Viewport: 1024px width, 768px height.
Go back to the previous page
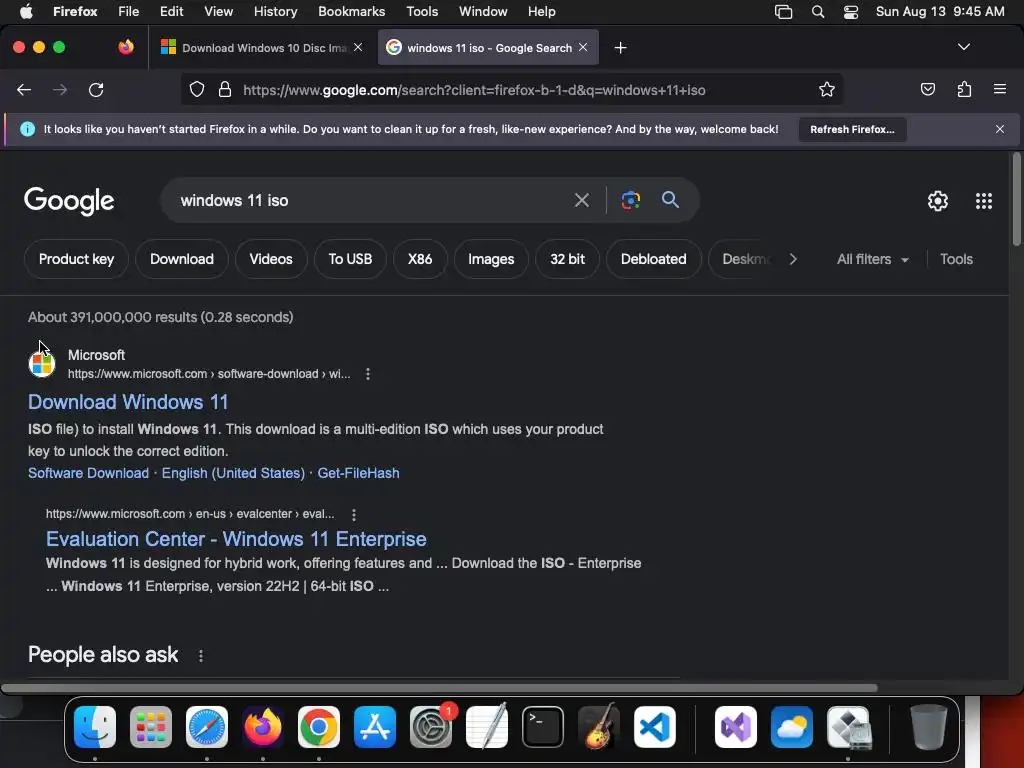[24, 90]
